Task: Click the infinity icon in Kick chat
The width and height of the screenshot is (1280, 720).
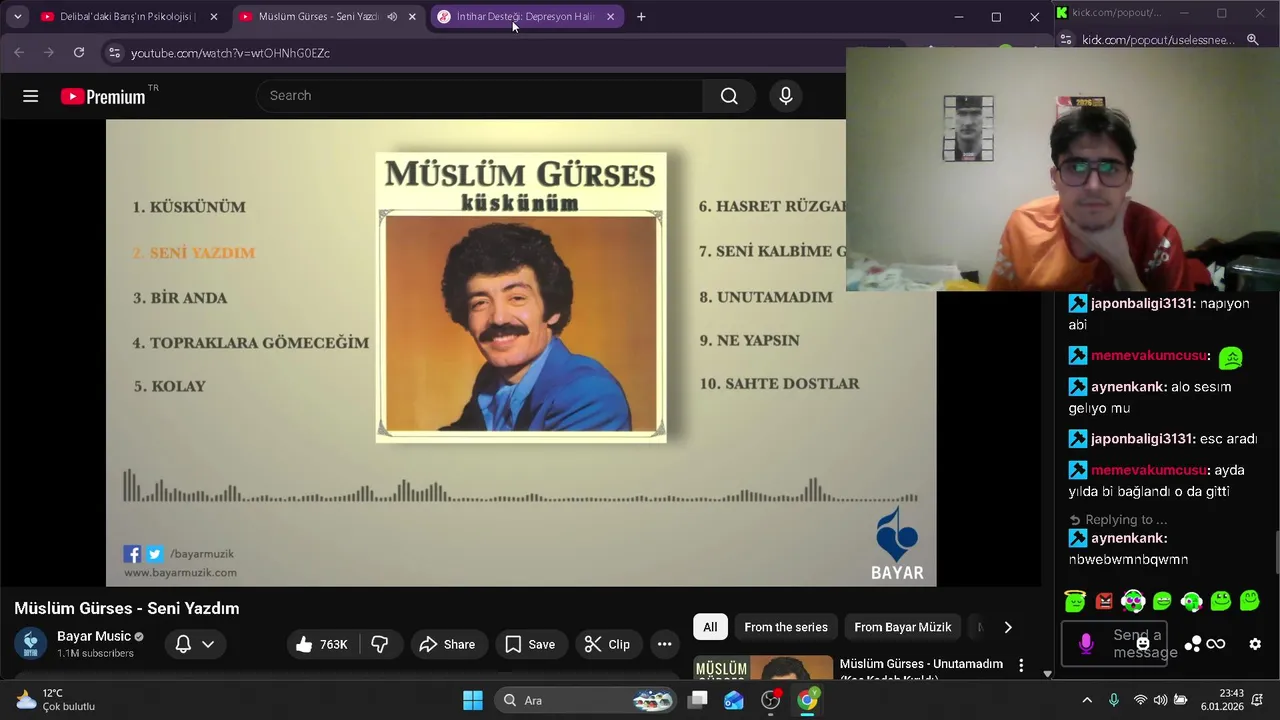Action: pos(1216,644)
